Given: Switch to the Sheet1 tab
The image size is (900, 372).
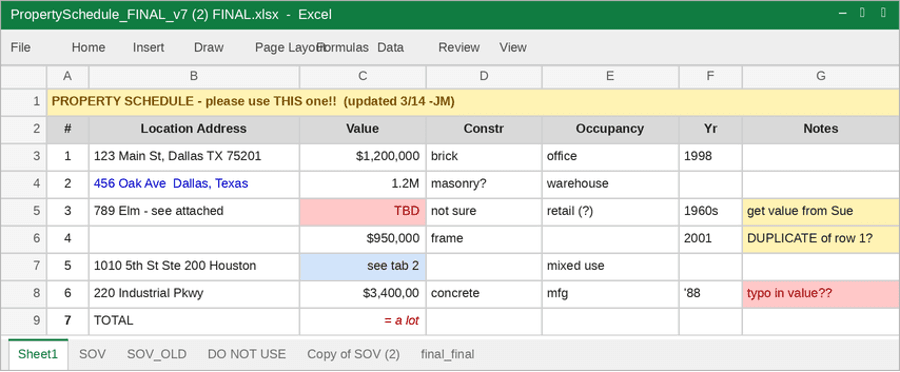Looking at the screenshot, I should point(38,354).
